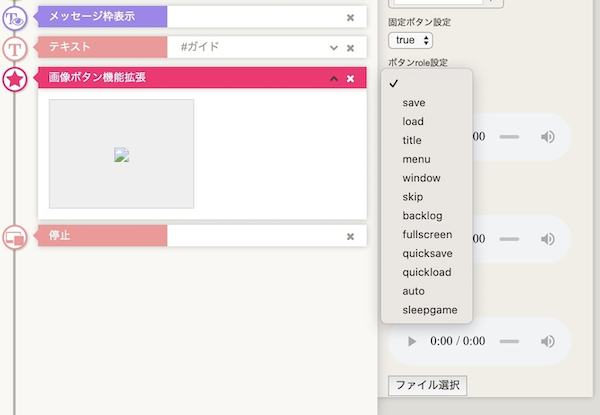This screenshot has width=600, height=415.
Task: Select the blank checked role option
Action: coord(427,83)
